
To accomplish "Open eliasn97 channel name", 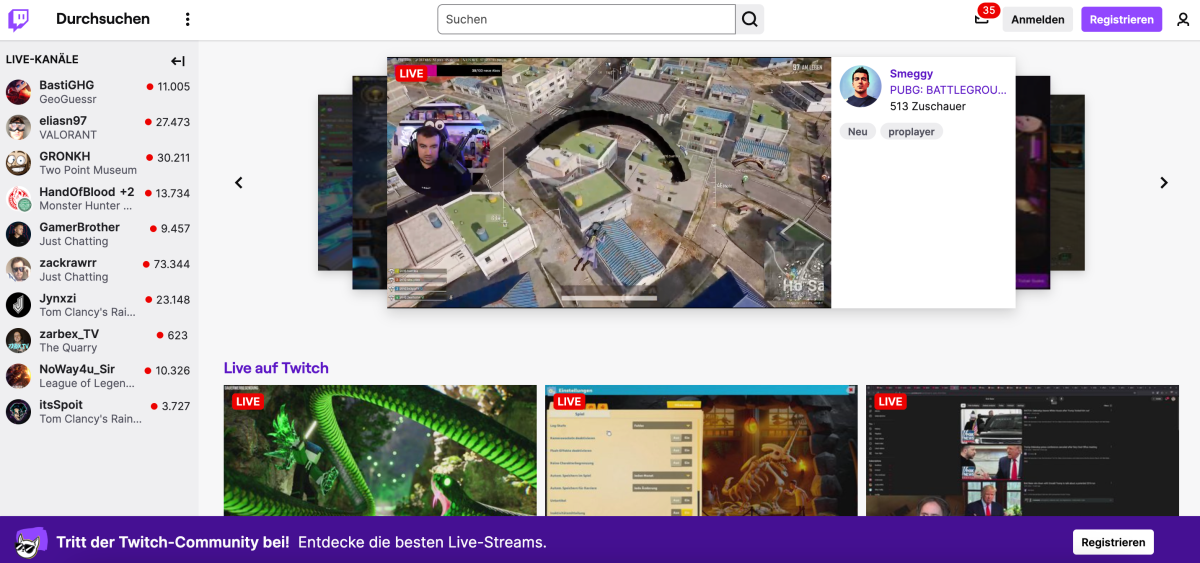I will point(63,121).
